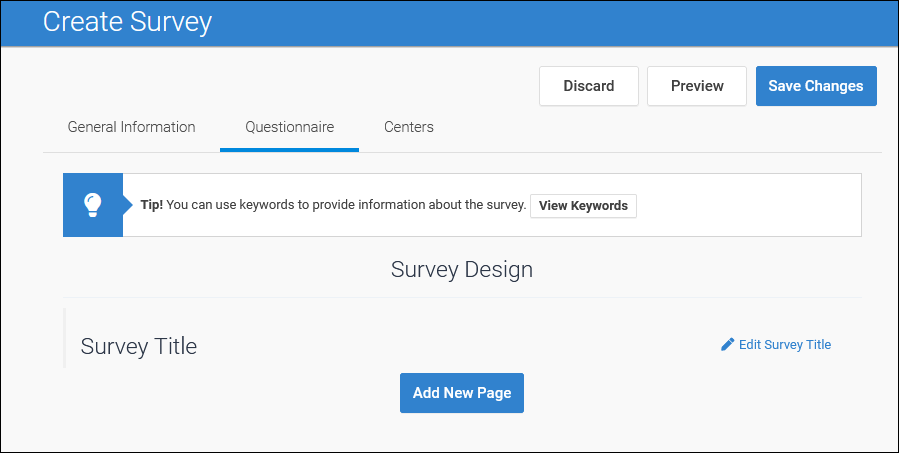Click the arrow pointer on the tip banner

[127, 205]
